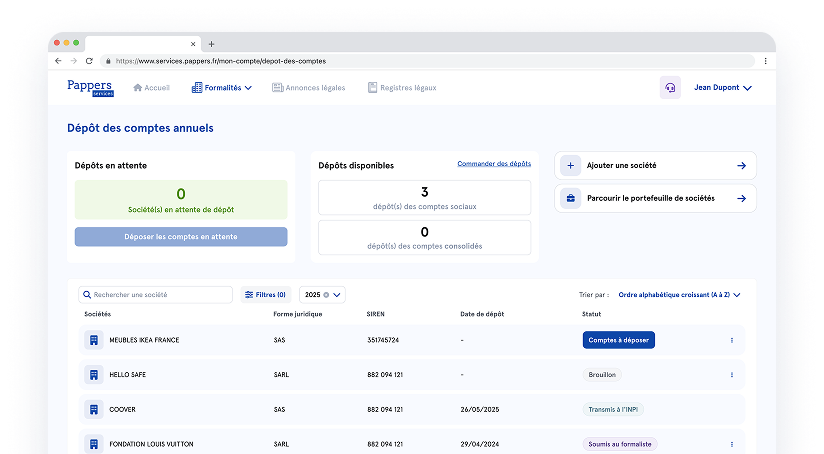The height and width of the screenshot is (454, 824).
Task: Clear the 2025 year filter with x
Action: coord(326,295)
